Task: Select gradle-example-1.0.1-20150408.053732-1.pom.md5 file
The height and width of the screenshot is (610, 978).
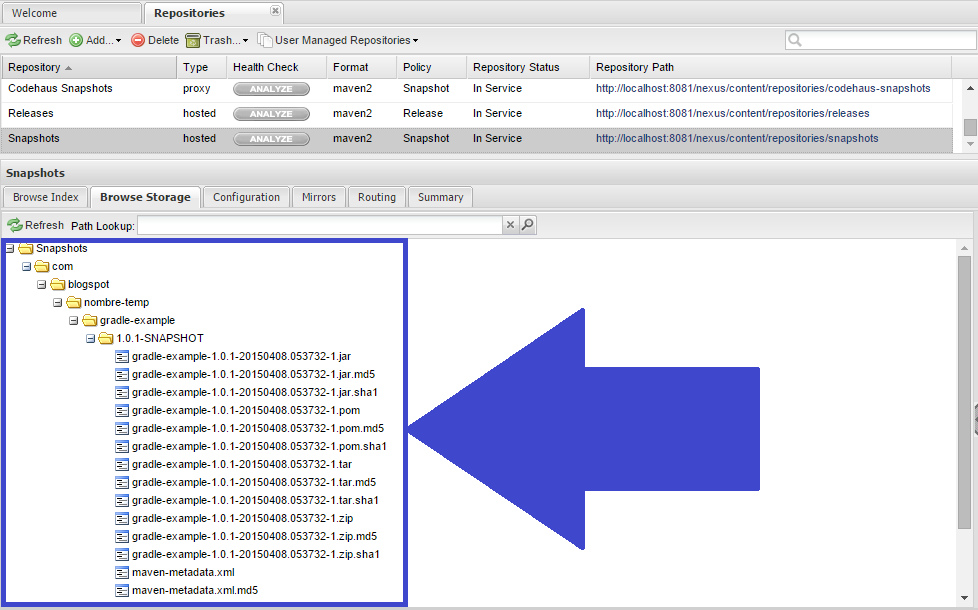Action: (258, 429)
